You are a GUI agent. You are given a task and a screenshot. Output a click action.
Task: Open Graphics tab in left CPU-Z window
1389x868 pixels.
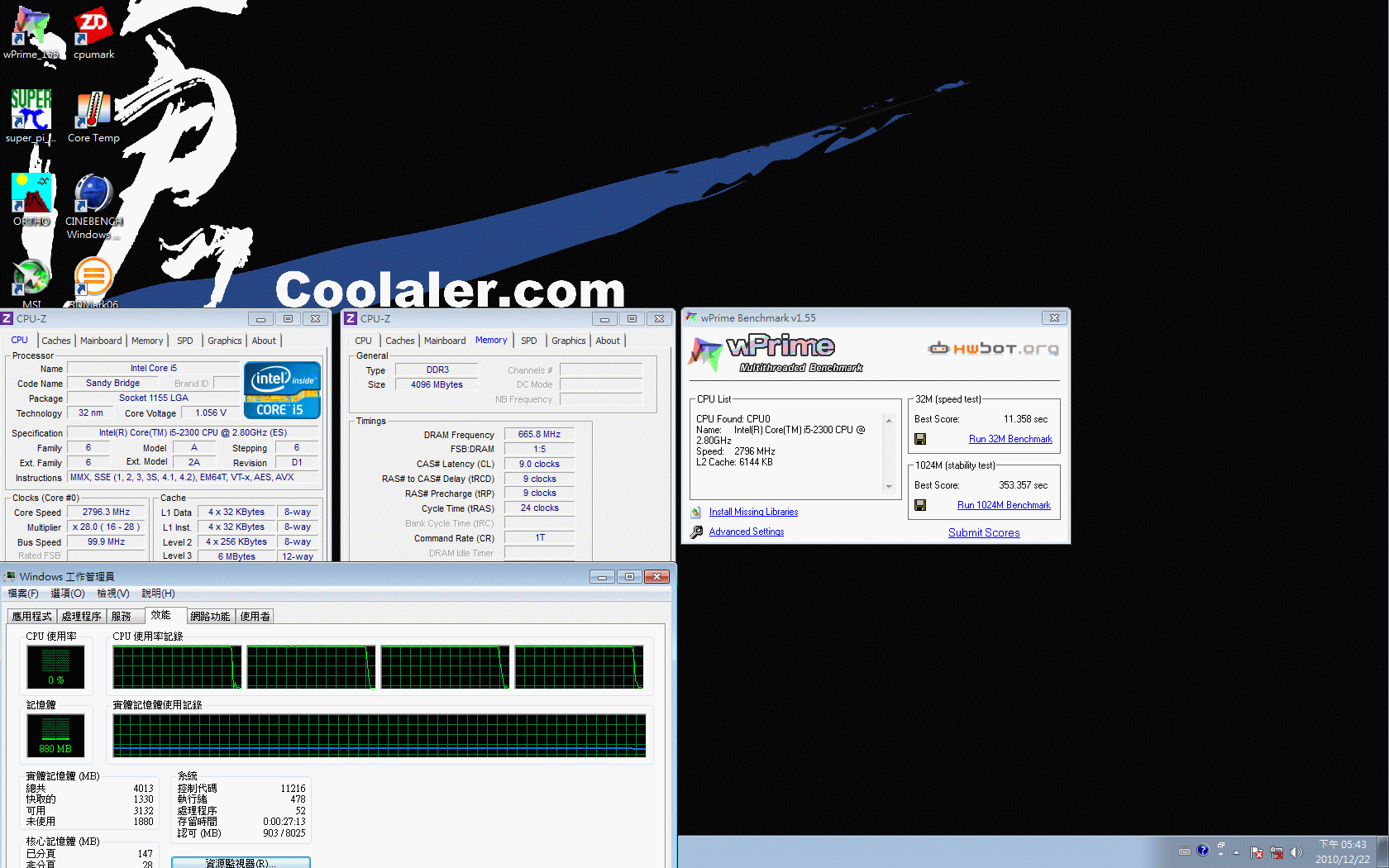225,341
